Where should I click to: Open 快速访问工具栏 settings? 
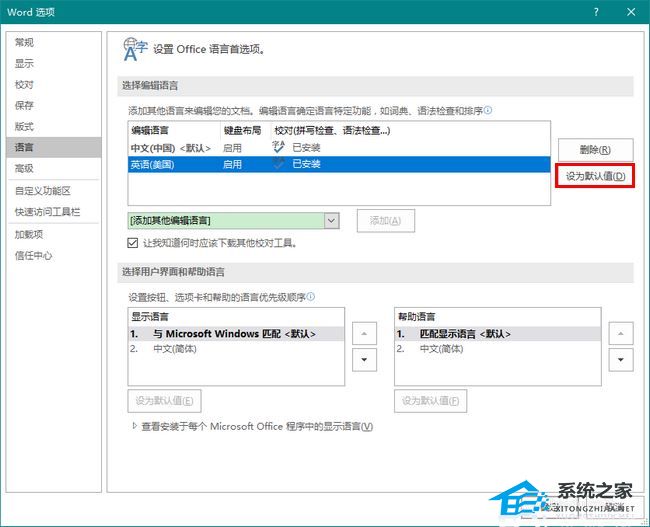coord(47,212)
